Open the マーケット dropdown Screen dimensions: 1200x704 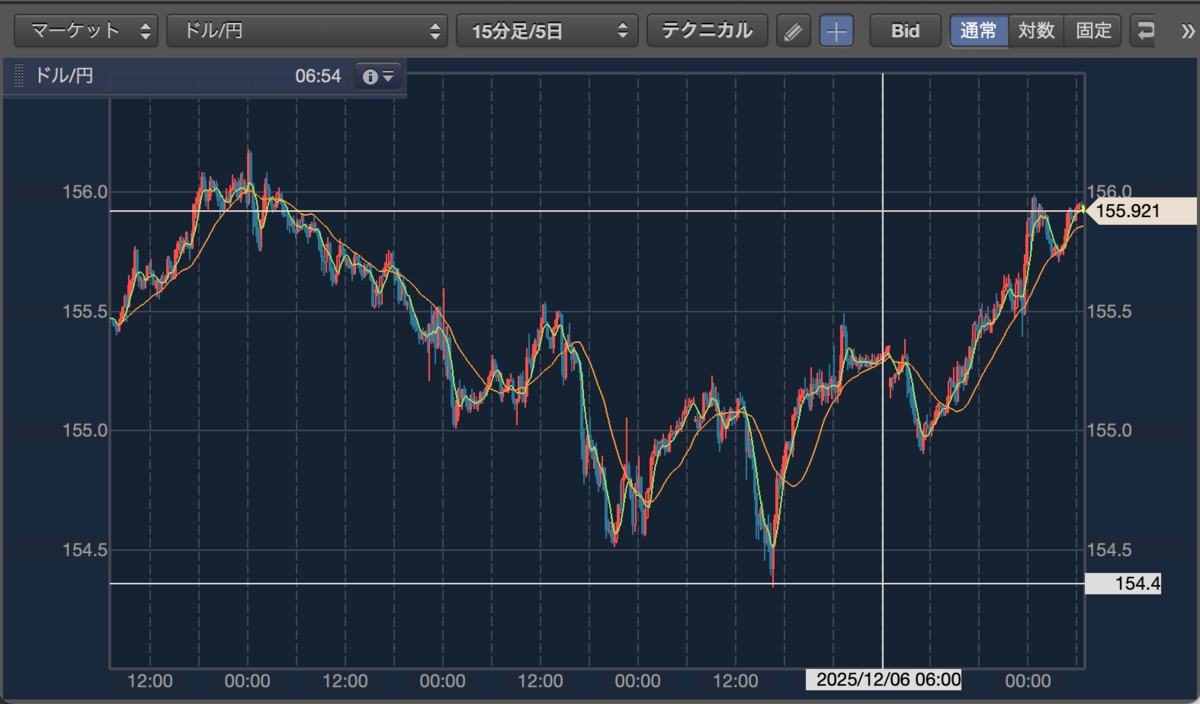coord(86,31)
